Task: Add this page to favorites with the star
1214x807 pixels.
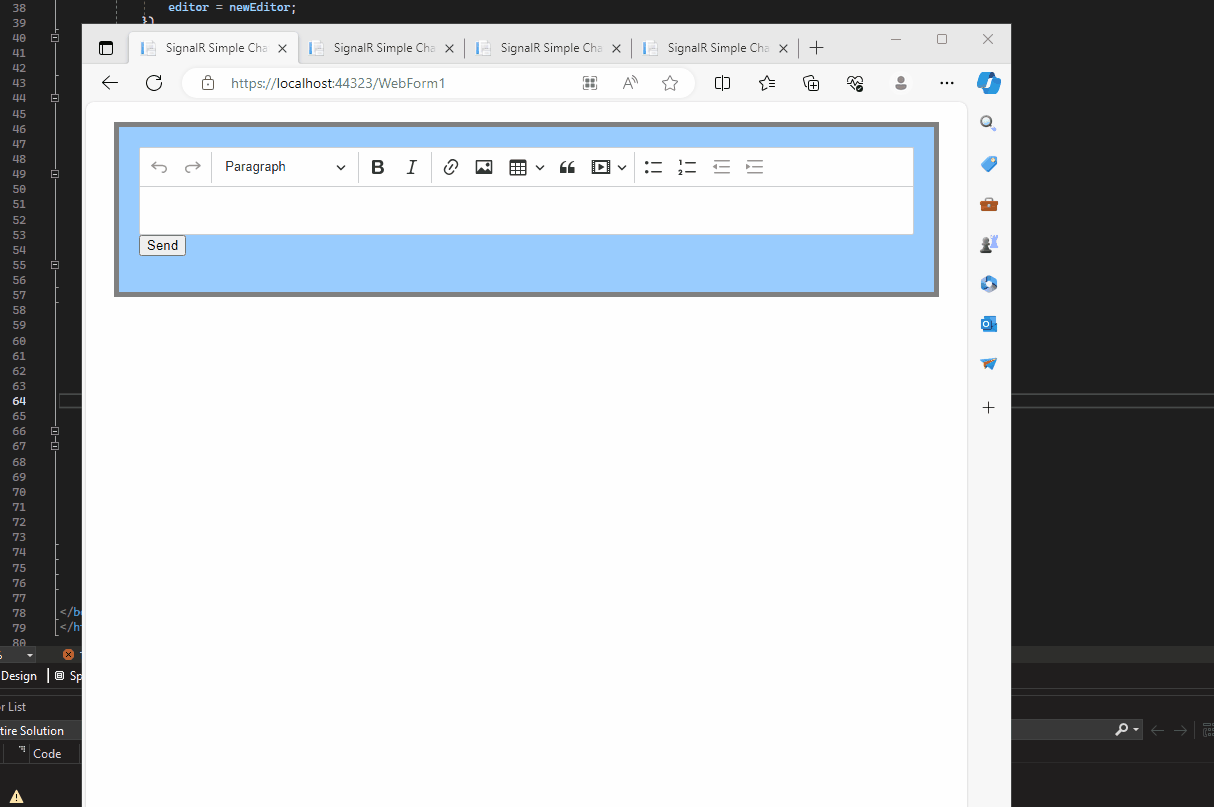Action: pos(670,83)
